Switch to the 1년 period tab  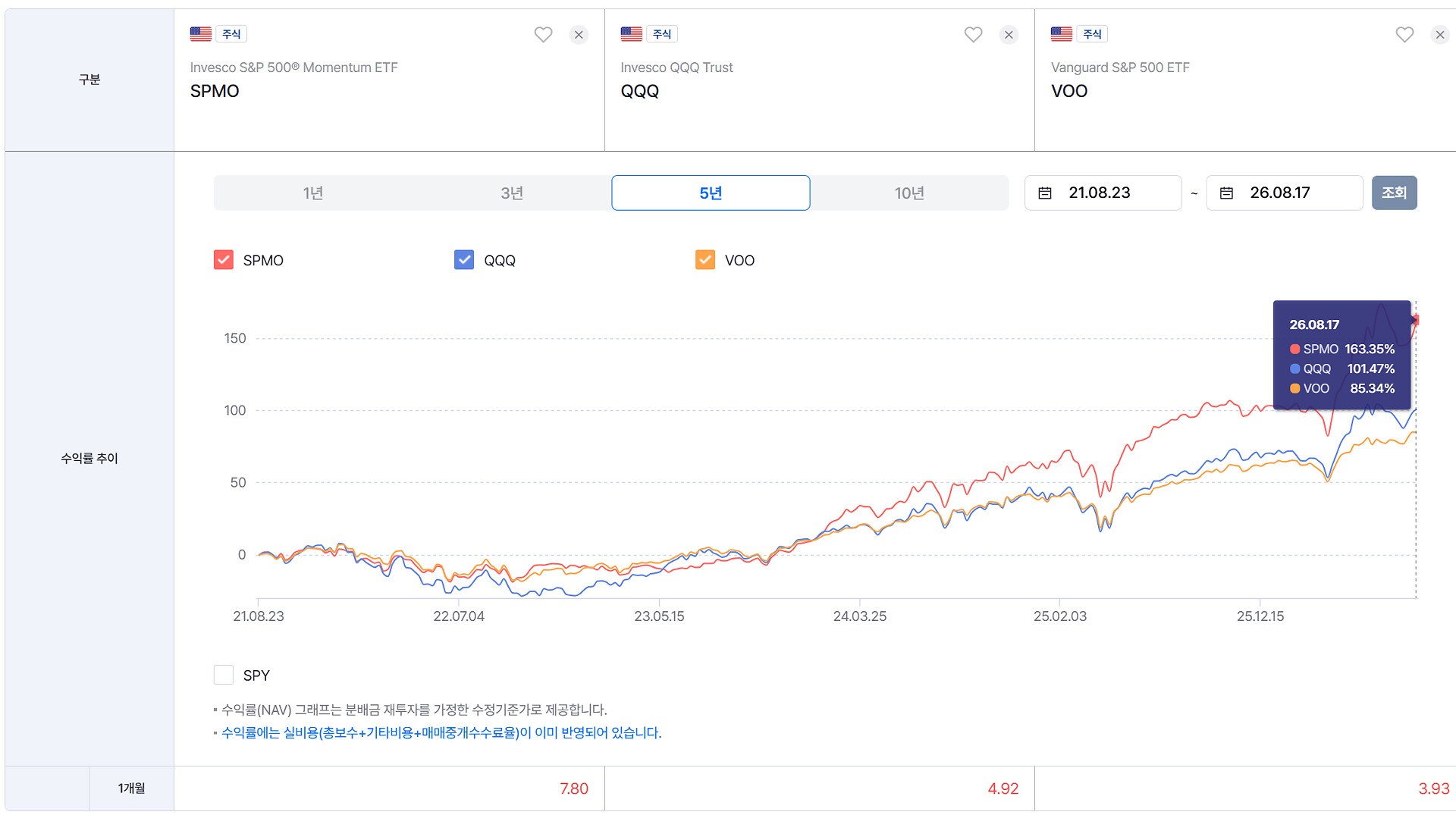pos(313,193)
